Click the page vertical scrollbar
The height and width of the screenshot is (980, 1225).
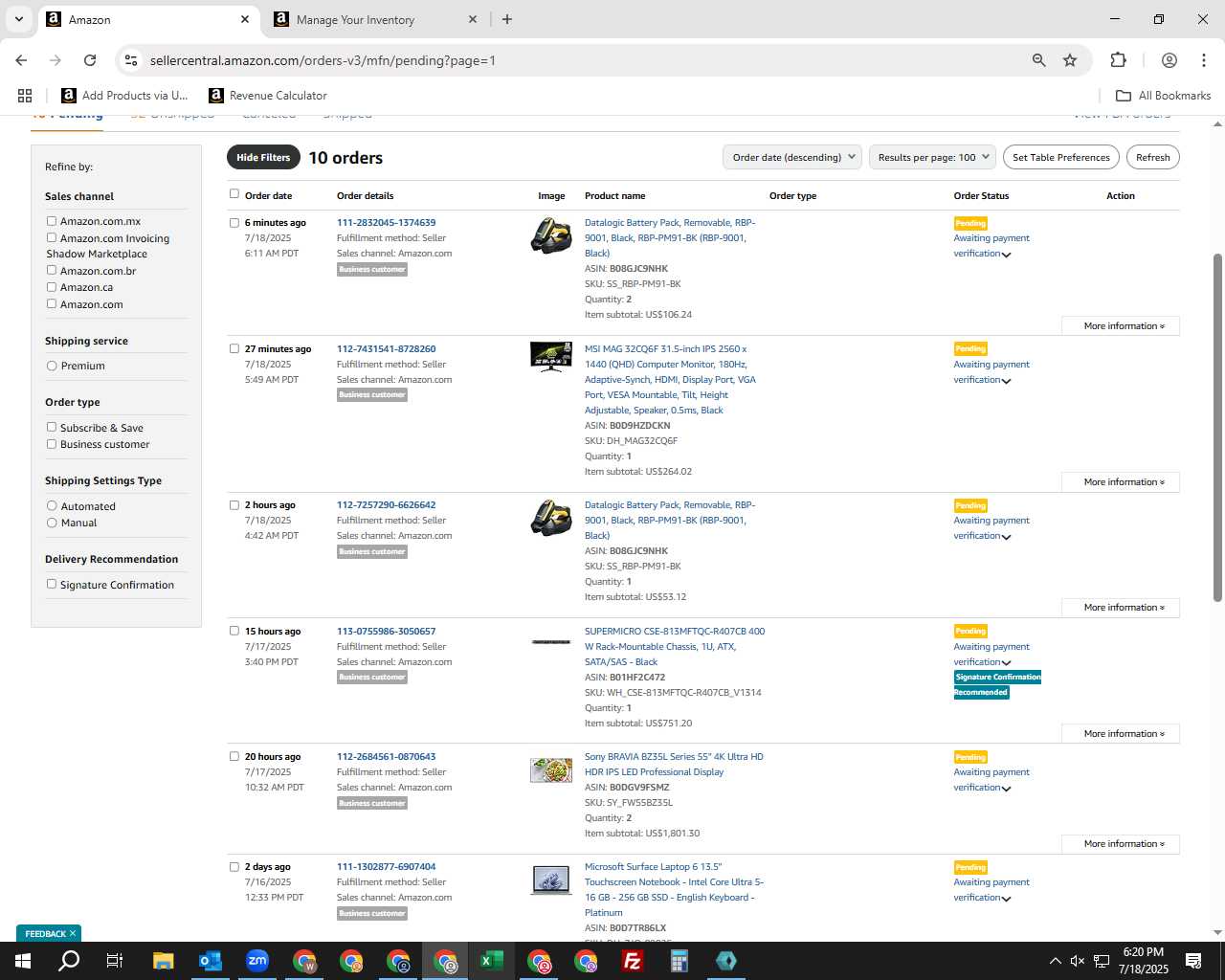(x=1217, y=427)
